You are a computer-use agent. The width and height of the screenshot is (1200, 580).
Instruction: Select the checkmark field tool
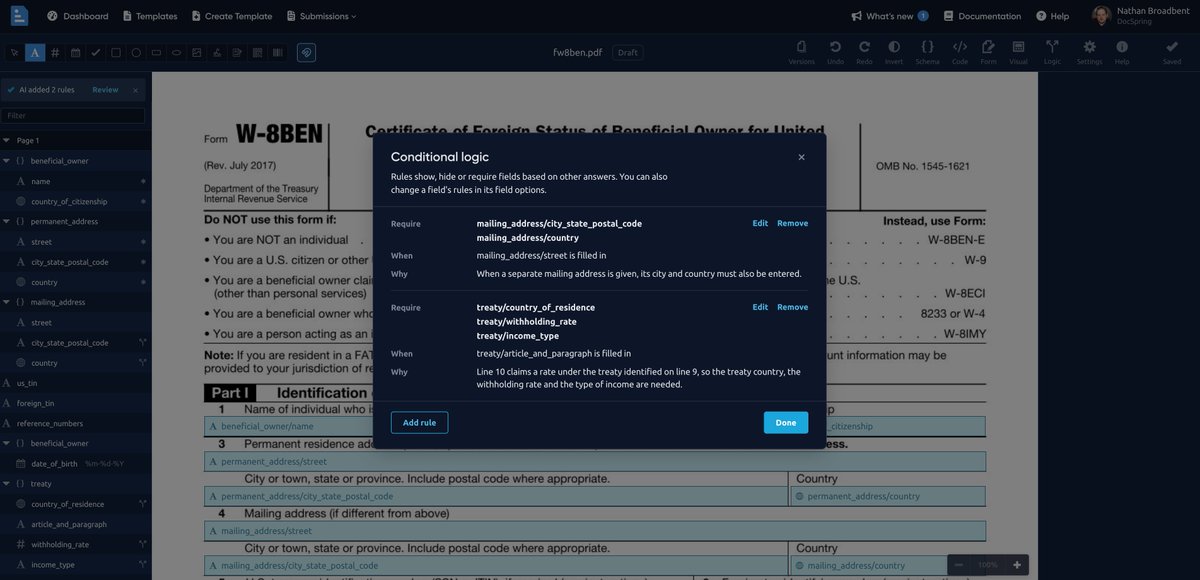pyautogui.click(x=95, y=52)
